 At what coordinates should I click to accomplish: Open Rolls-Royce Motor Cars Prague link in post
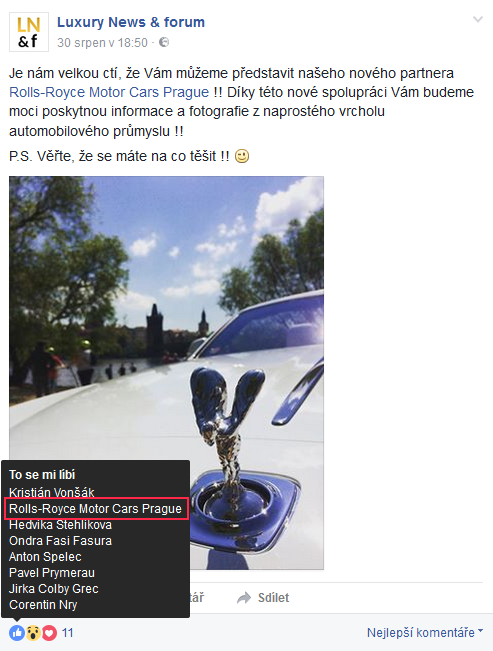pos(109,92)
